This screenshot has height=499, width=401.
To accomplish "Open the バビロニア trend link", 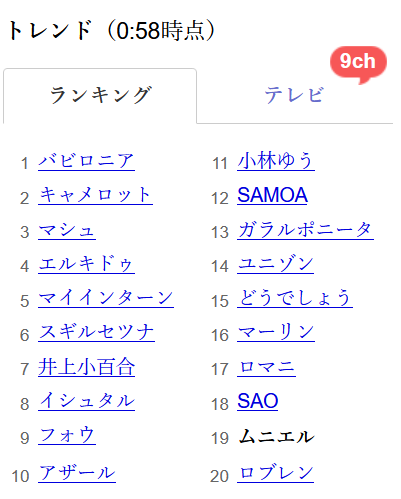I will pyautogui.click(x=86, y=162).
